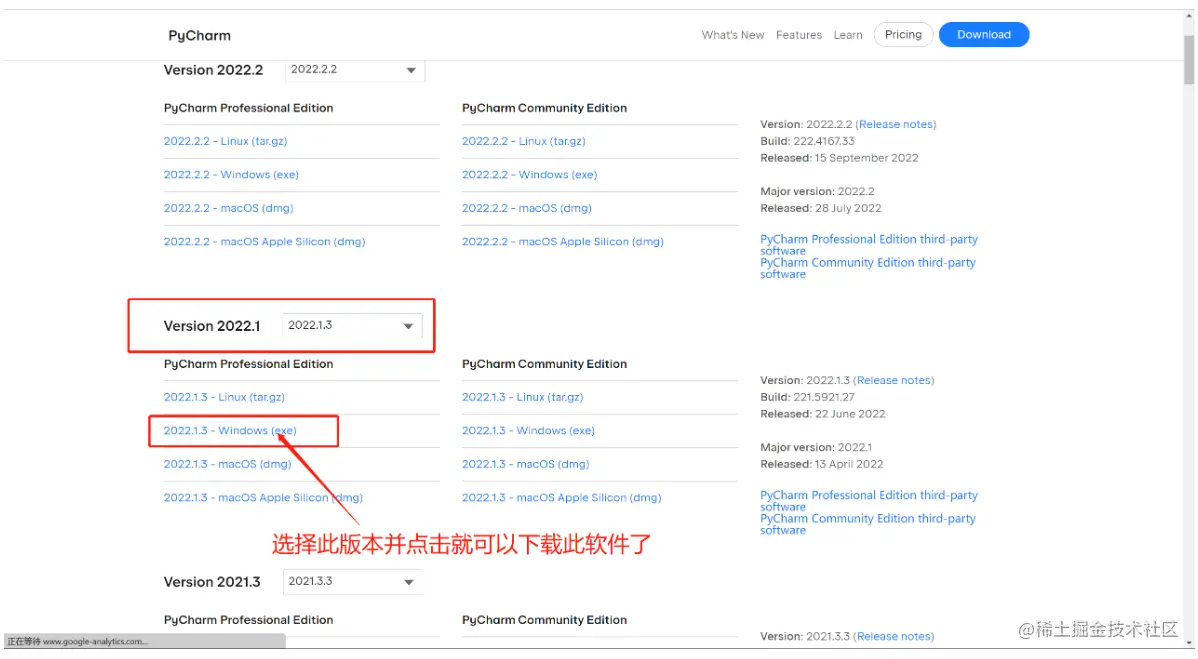Expand the 2022.2.2 version dropdown
1198x659 pixels.
click(x=355, y=69)
